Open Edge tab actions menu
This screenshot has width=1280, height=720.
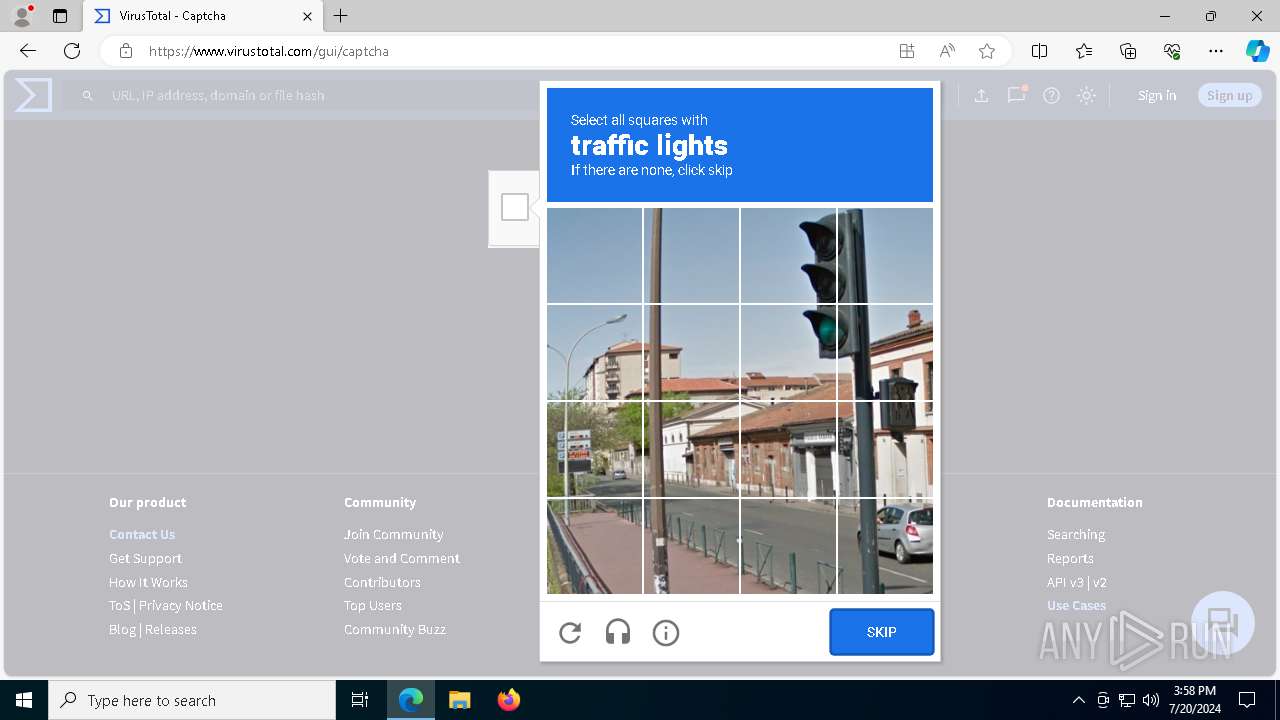coord(60,16)
